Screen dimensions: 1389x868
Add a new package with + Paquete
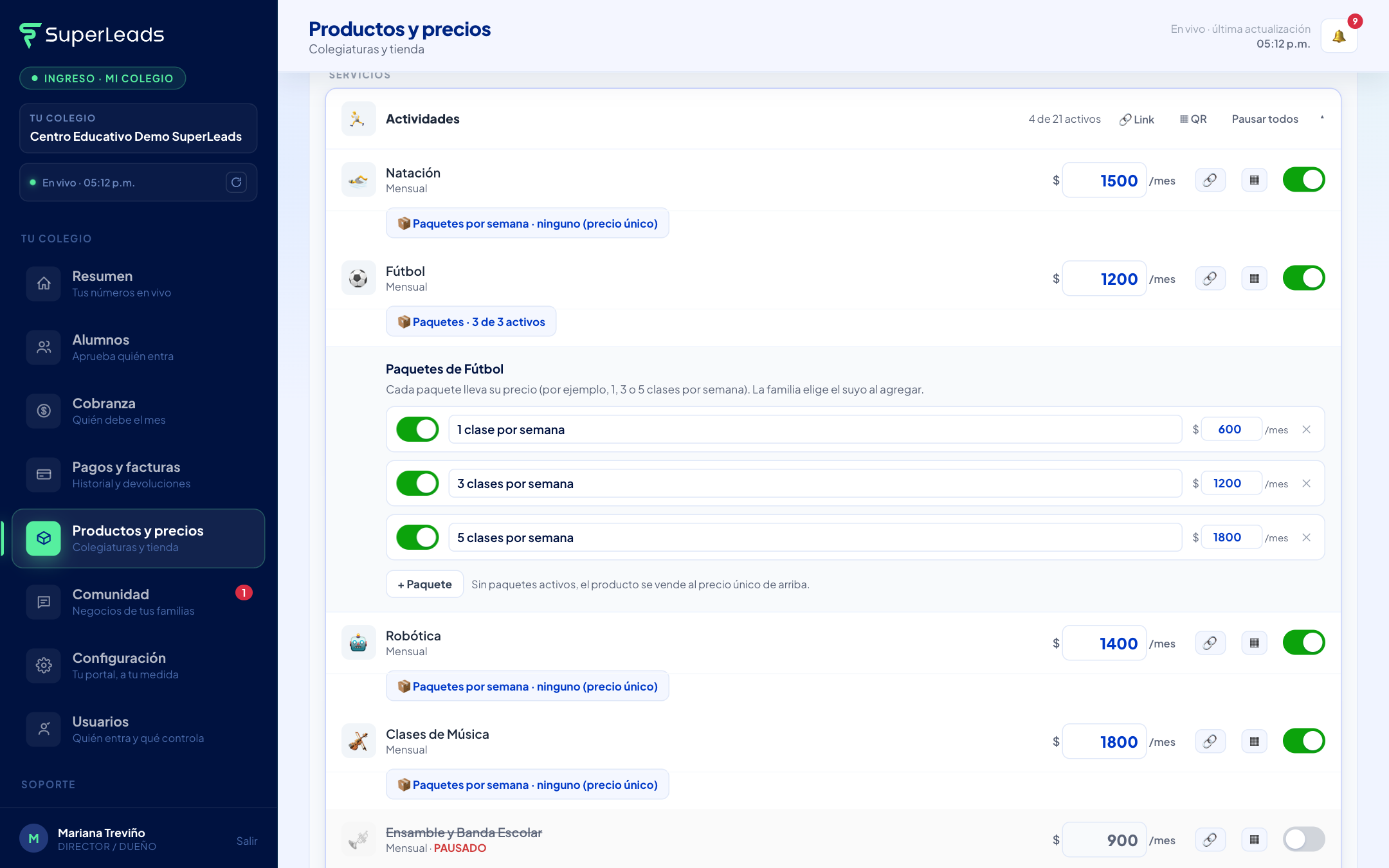[424, 584]
